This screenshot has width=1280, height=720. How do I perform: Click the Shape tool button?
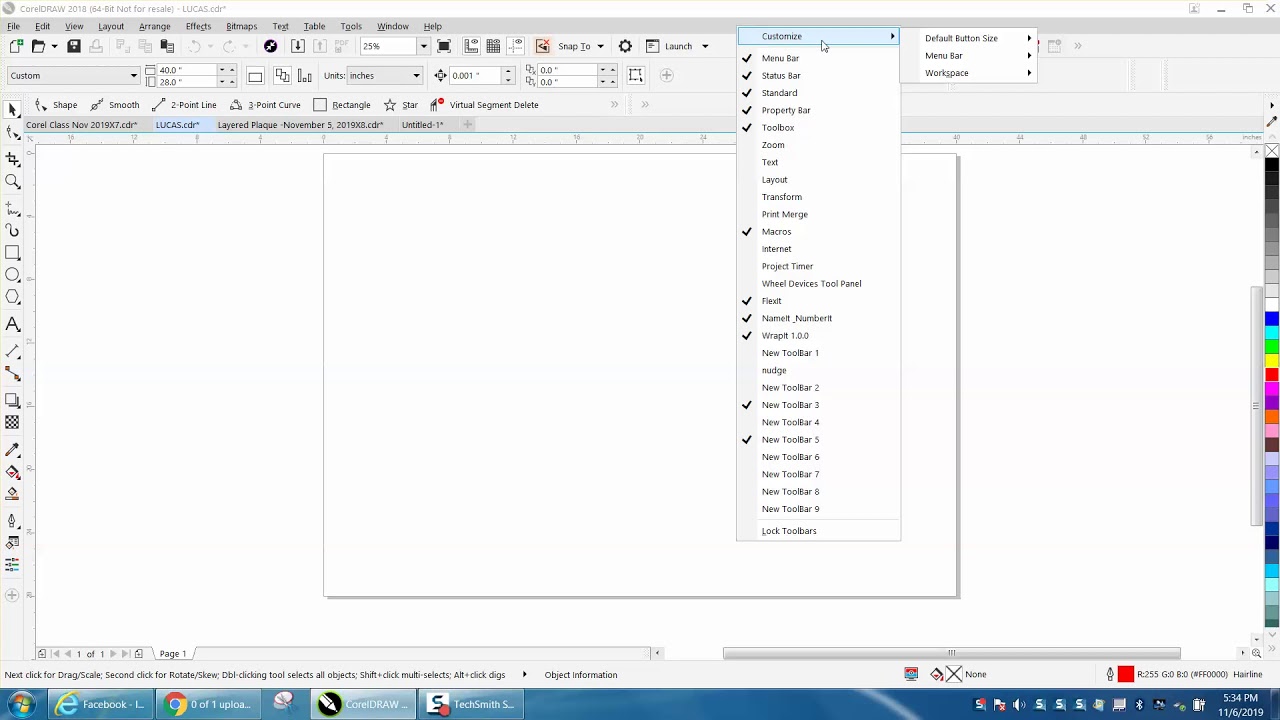(x=56, y=105)
